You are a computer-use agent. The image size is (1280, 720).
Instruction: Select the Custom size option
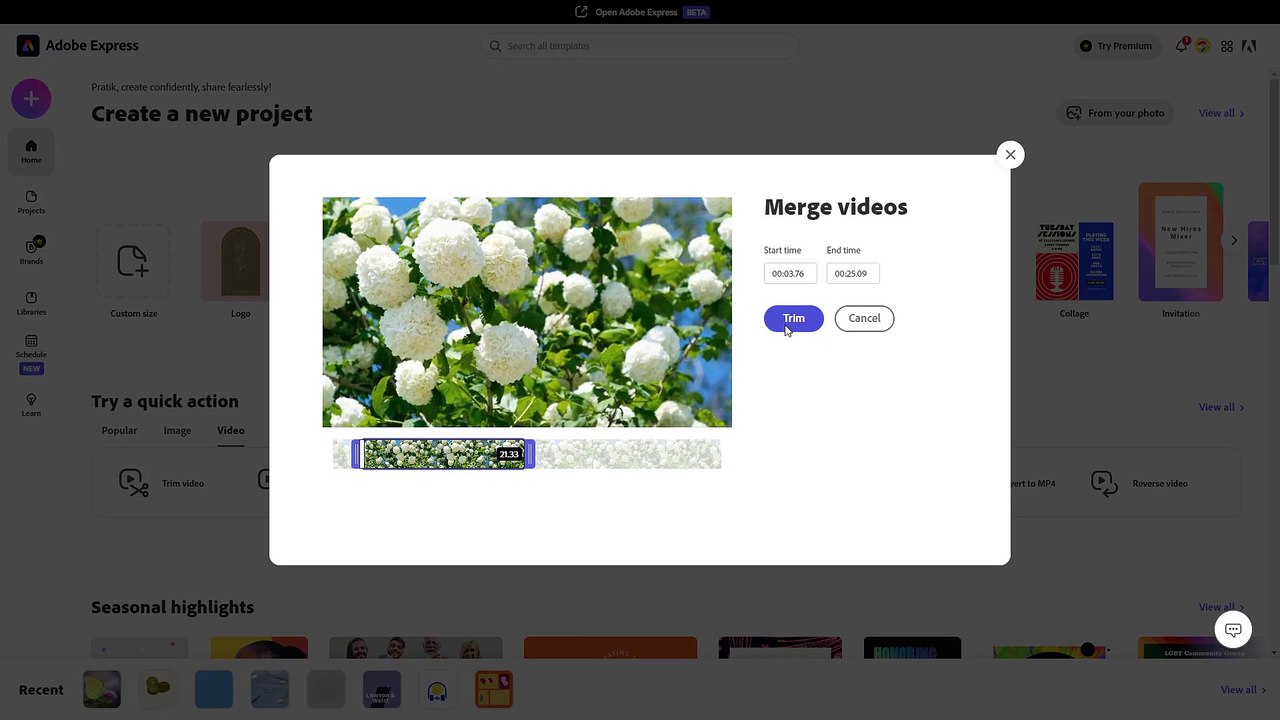point(134,270)
